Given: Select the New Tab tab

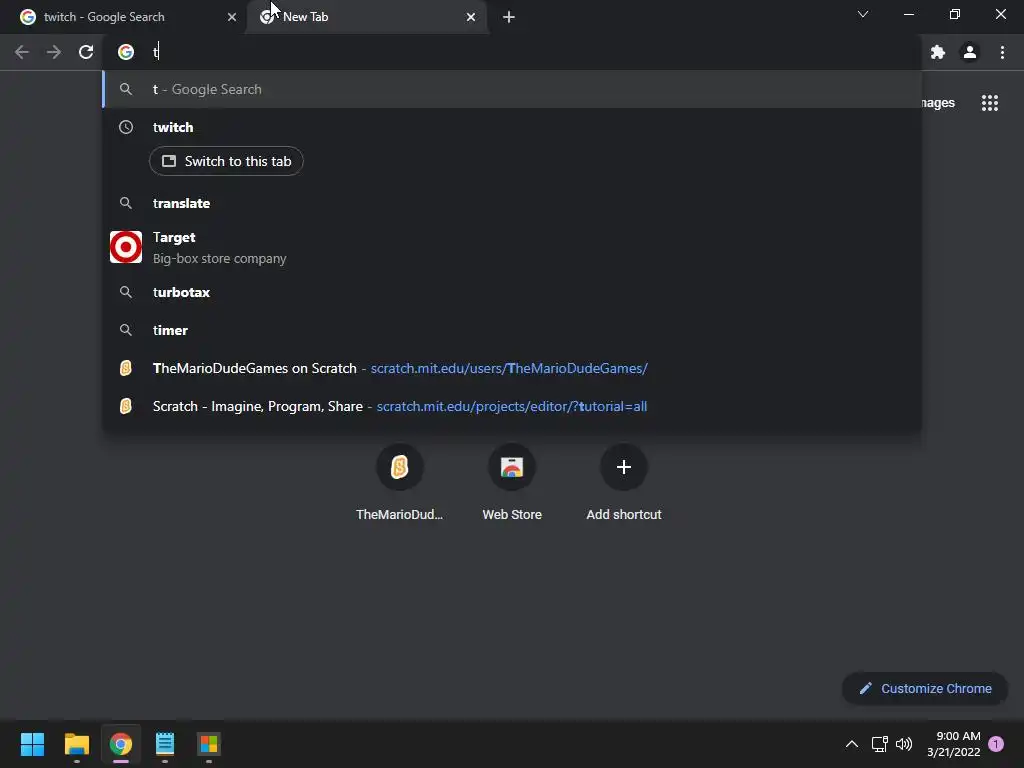Looking at the screenshot, I should [366, 17].
